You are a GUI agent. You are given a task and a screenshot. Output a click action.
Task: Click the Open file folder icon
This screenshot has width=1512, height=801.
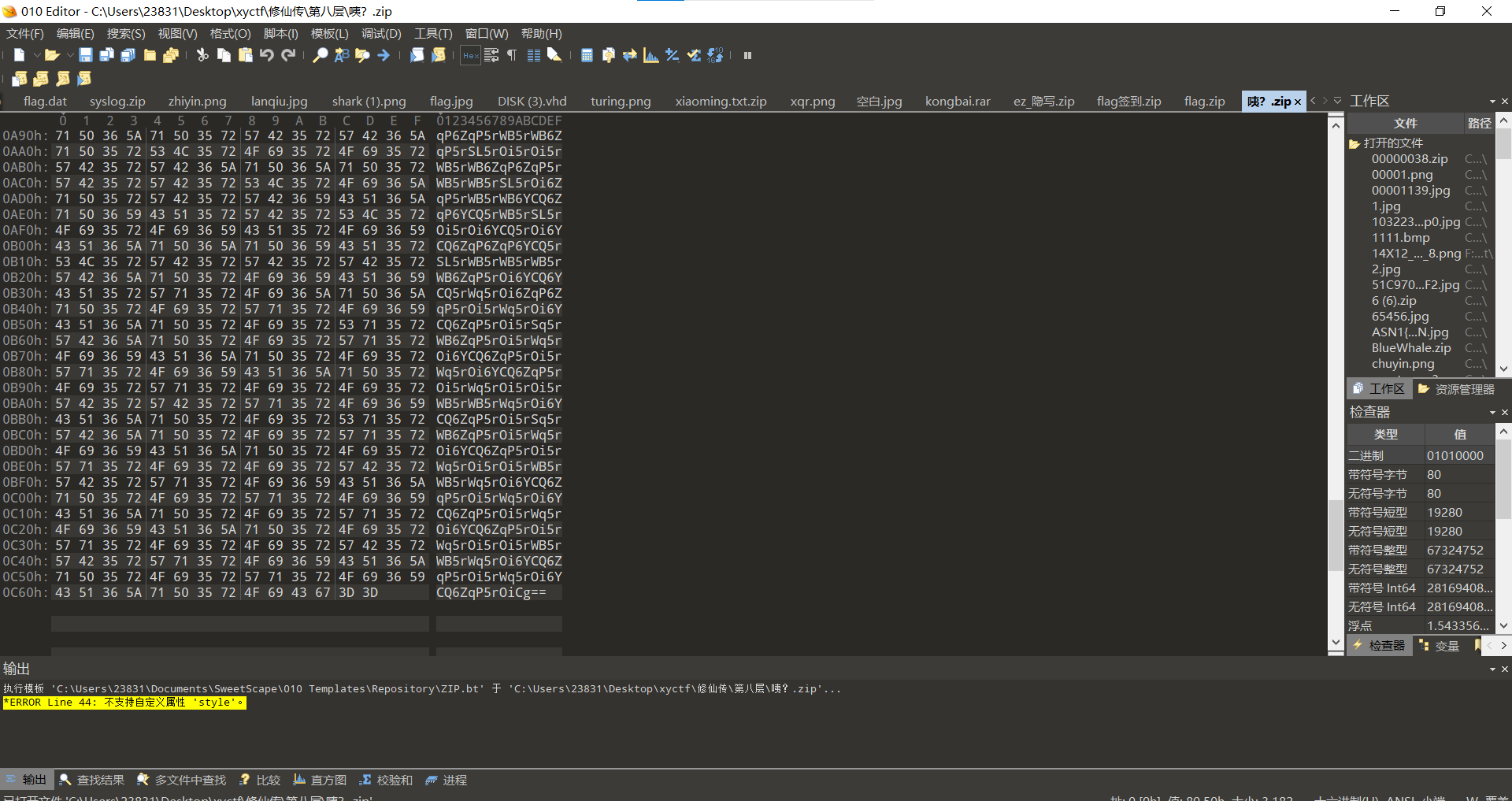(x=52, y=55)
